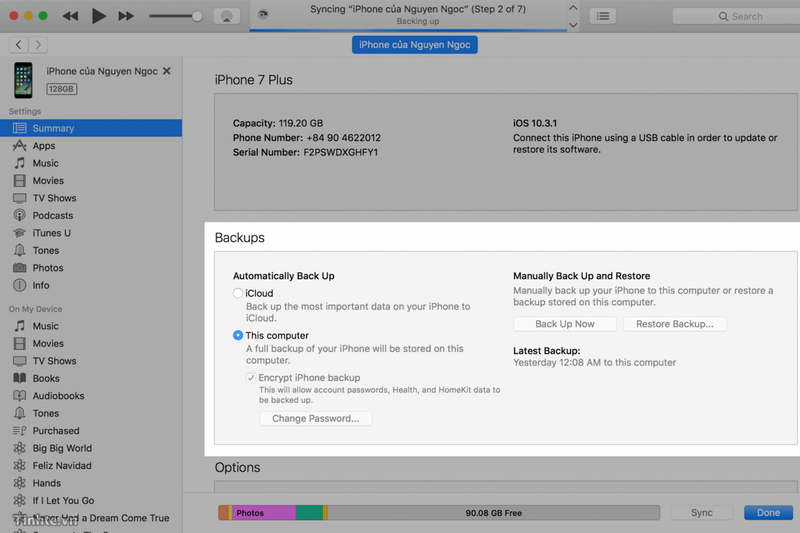Open the Feliz Navidad playlist
Image resolution: width=800 pixels, height=533 pixels.
tap(91, 466)
